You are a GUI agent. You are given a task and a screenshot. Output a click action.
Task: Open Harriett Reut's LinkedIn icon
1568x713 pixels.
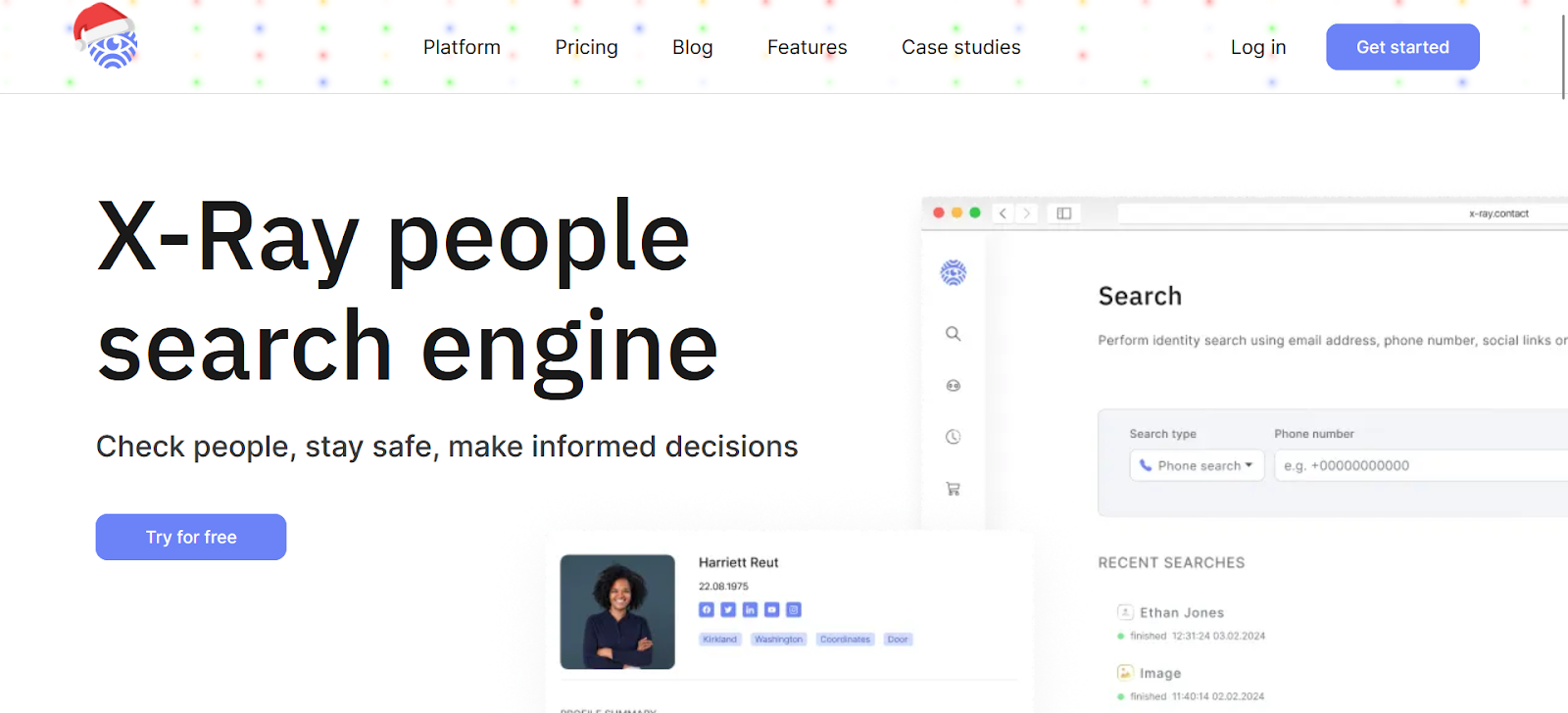pyautogui.click(x=750, y=610)
